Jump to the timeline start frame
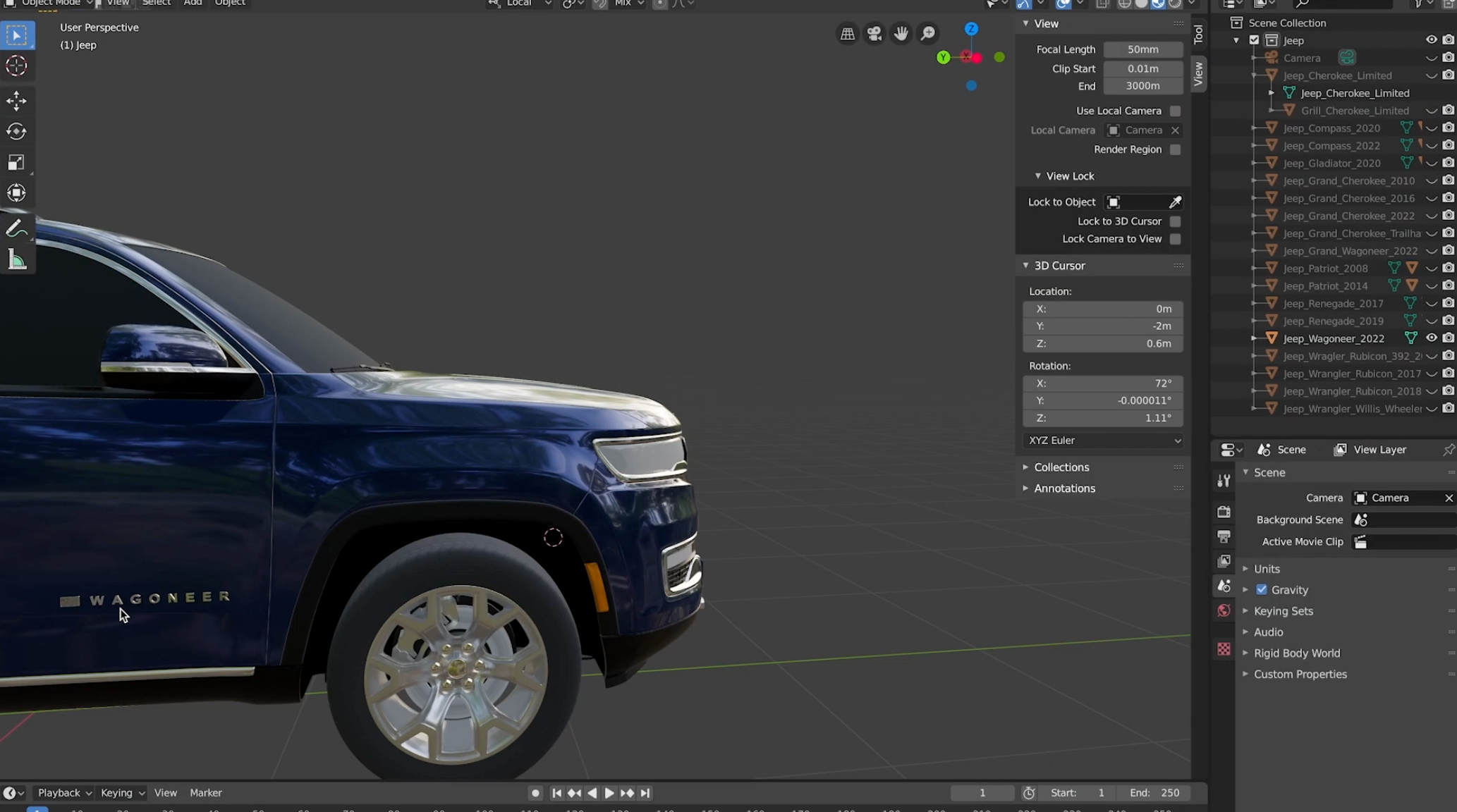 (556, 793)
